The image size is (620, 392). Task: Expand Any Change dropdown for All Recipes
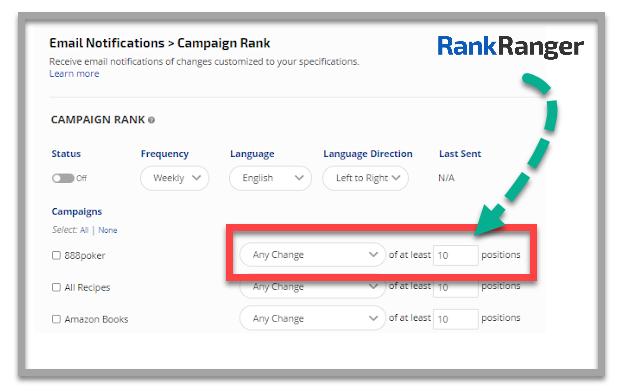[x=312, y=287]
